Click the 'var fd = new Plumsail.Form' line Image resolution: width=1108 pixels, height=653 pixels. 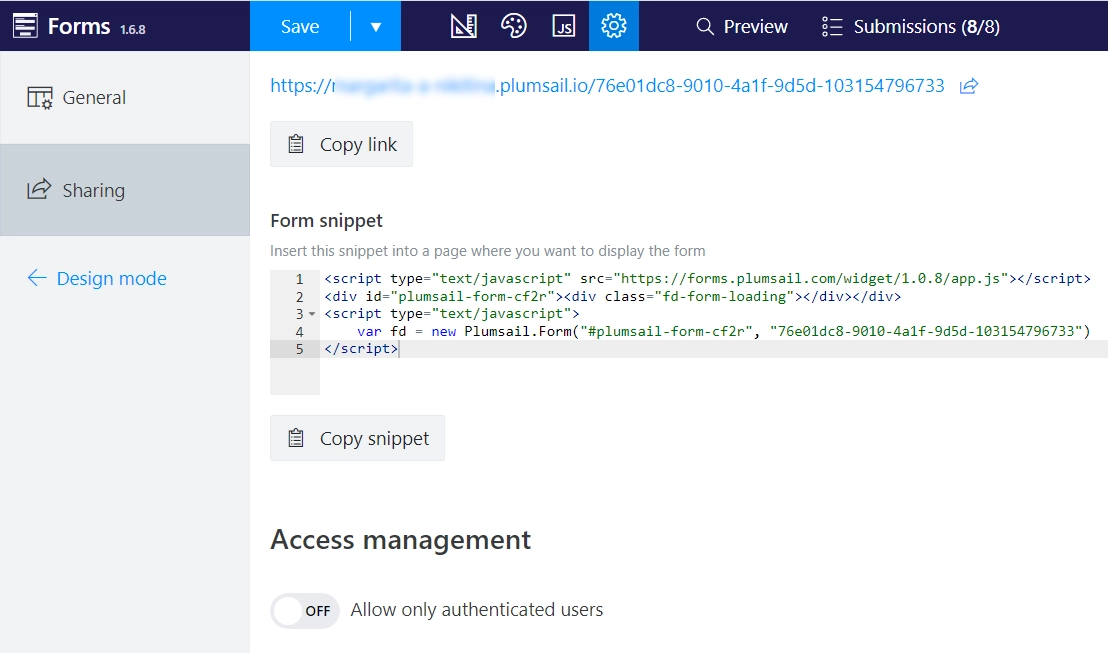(724, 331)
